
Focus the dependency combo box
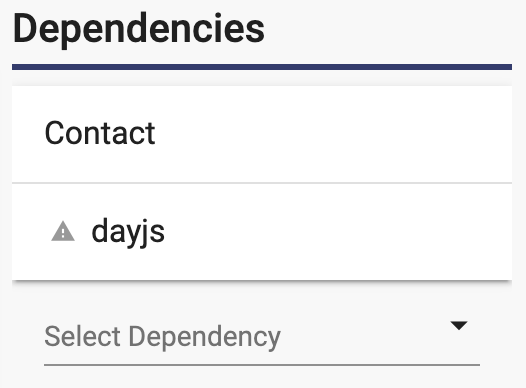[x=262, y=336]
